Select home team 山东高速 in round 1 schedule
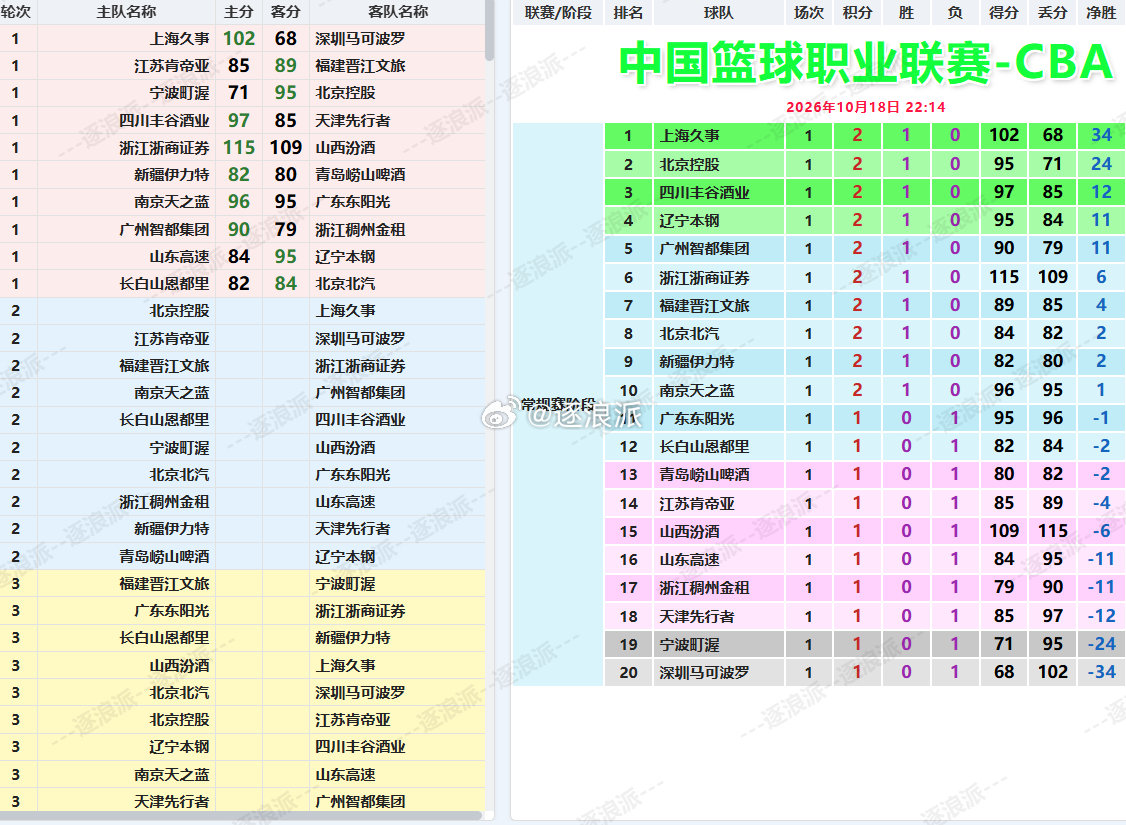1126x825 pixels. [179, 257]
